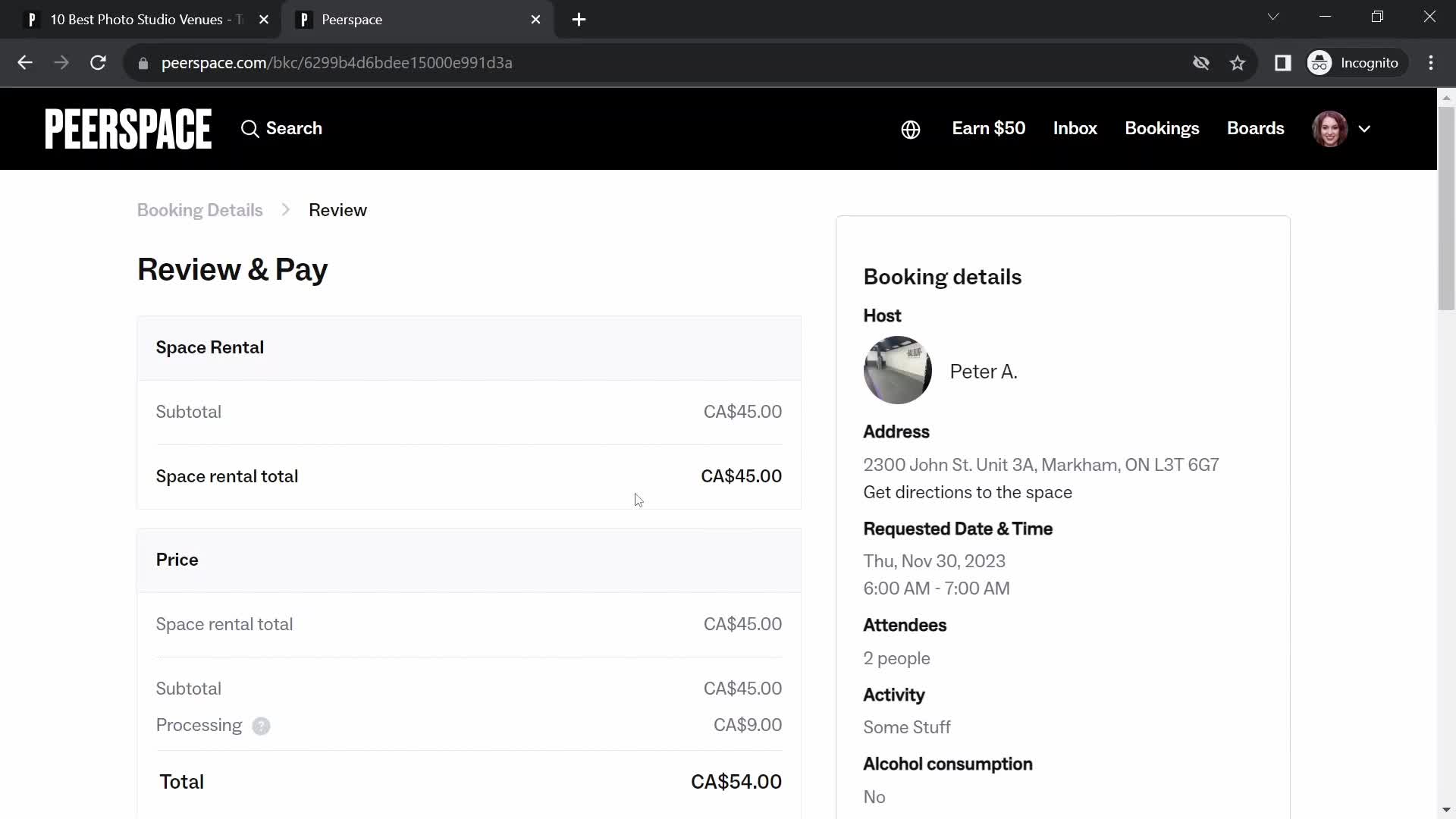1456x819 pixels.
Task: Click the Earn $50 referral link
Action: click(x=988, y=128)
